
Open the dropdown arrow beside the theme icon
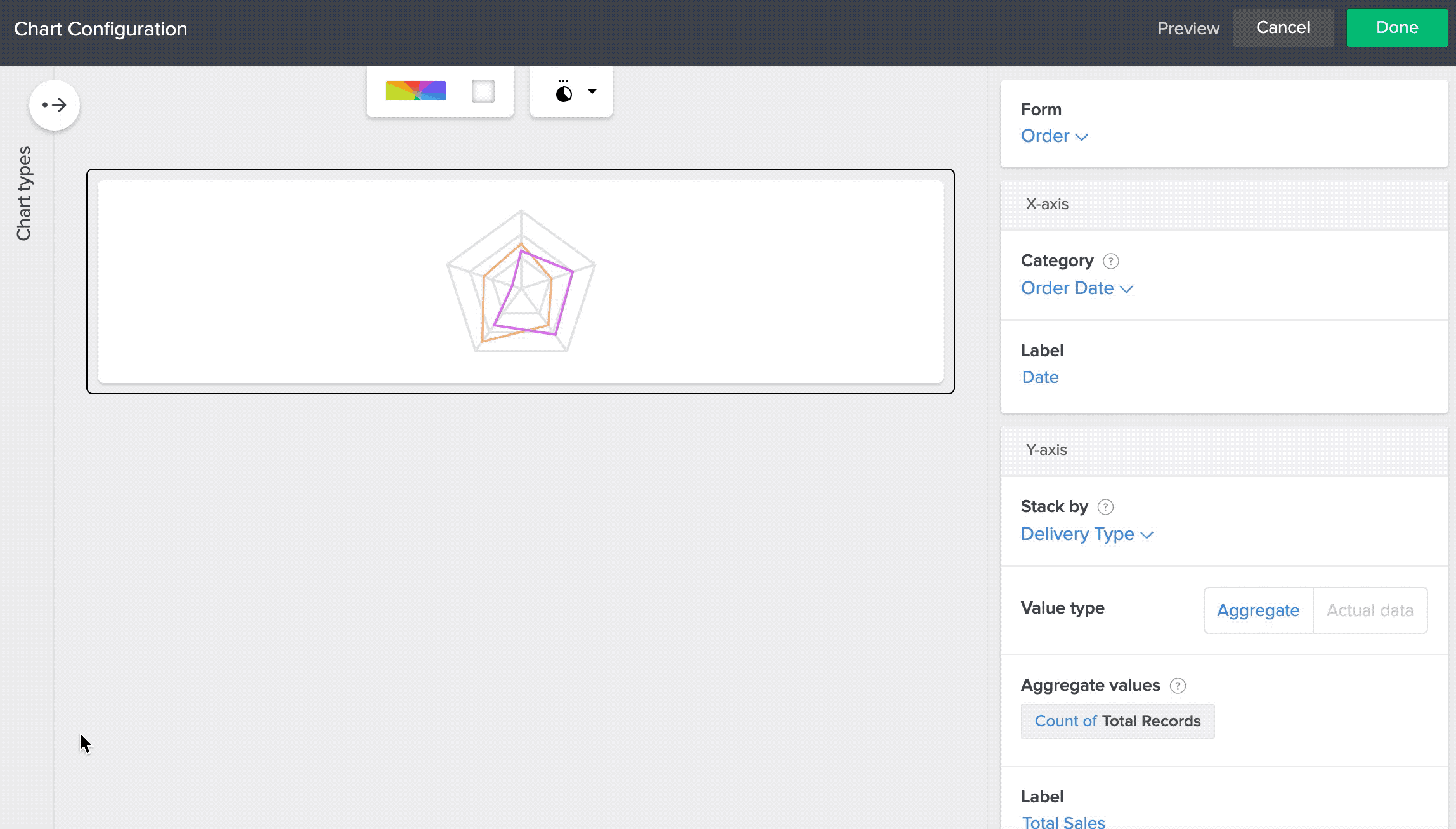click(592, 91)
